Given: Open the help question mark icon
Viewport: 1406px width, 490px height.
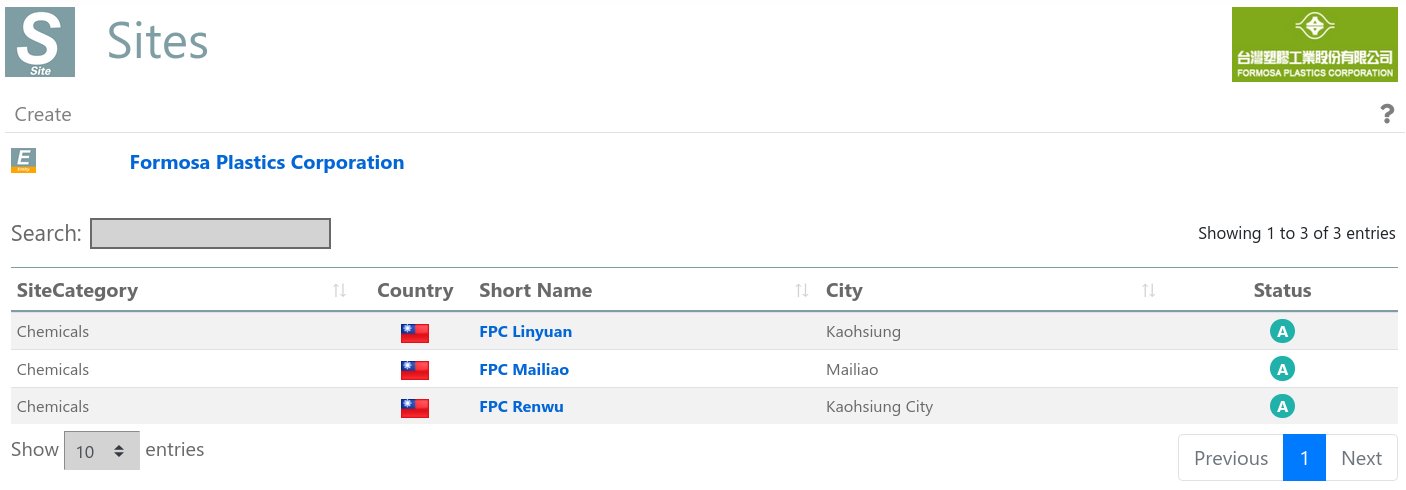Looking at the screenshot, I should pos(1387,115).
